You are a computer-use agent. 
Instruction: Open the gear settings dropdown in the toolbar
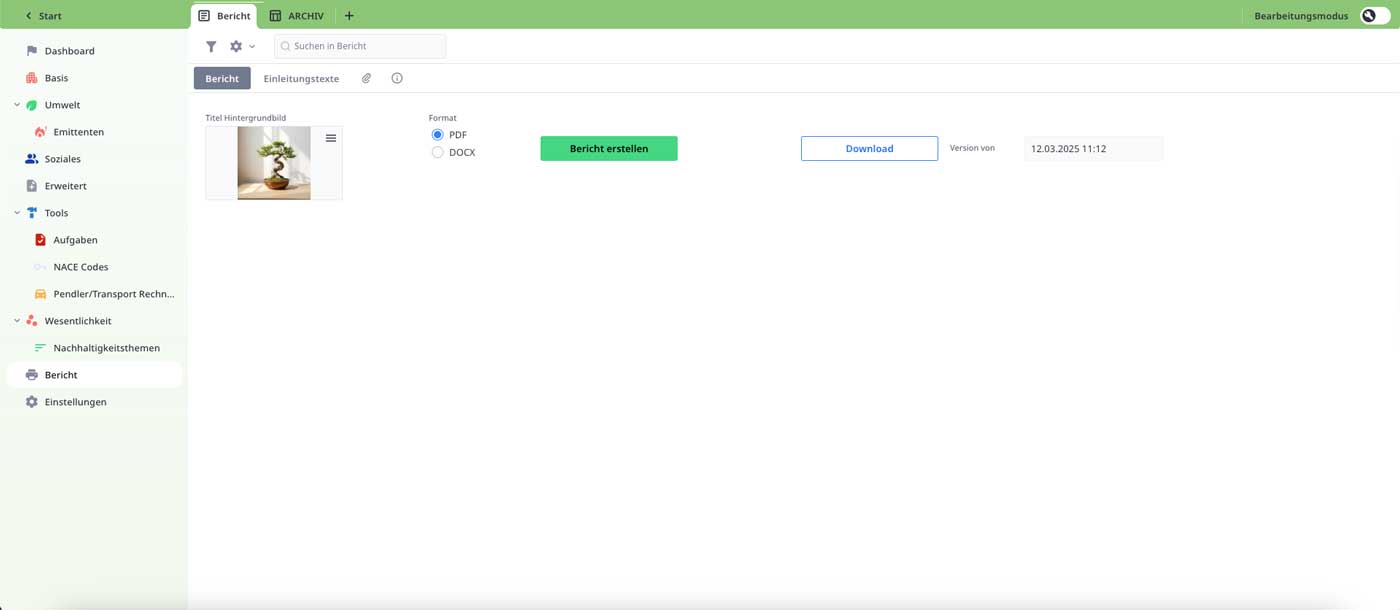pyautogui.click(x=239, y=46)
